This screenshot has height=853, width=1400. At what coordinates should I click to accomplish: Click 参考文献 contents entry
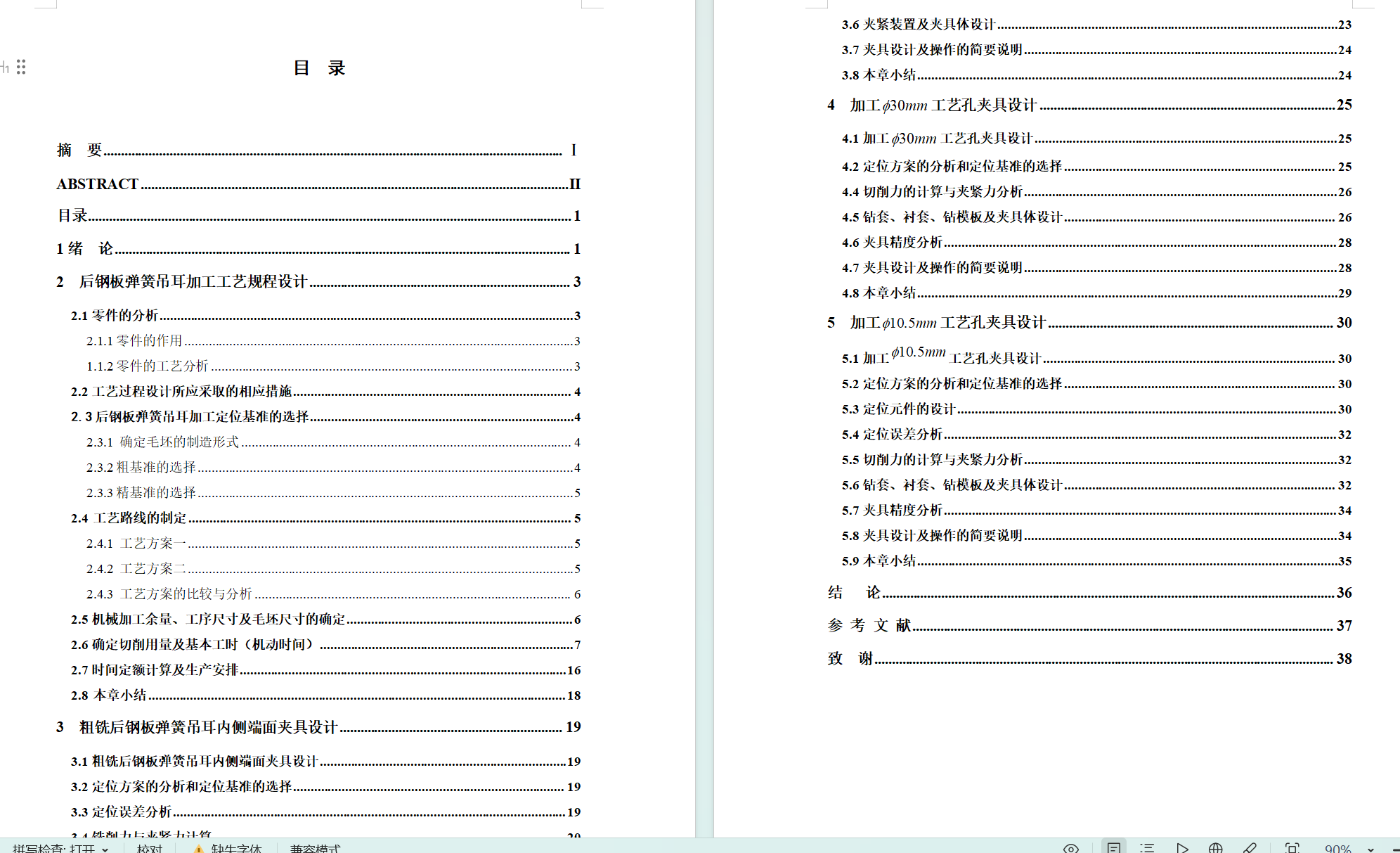click(1089, 625)
